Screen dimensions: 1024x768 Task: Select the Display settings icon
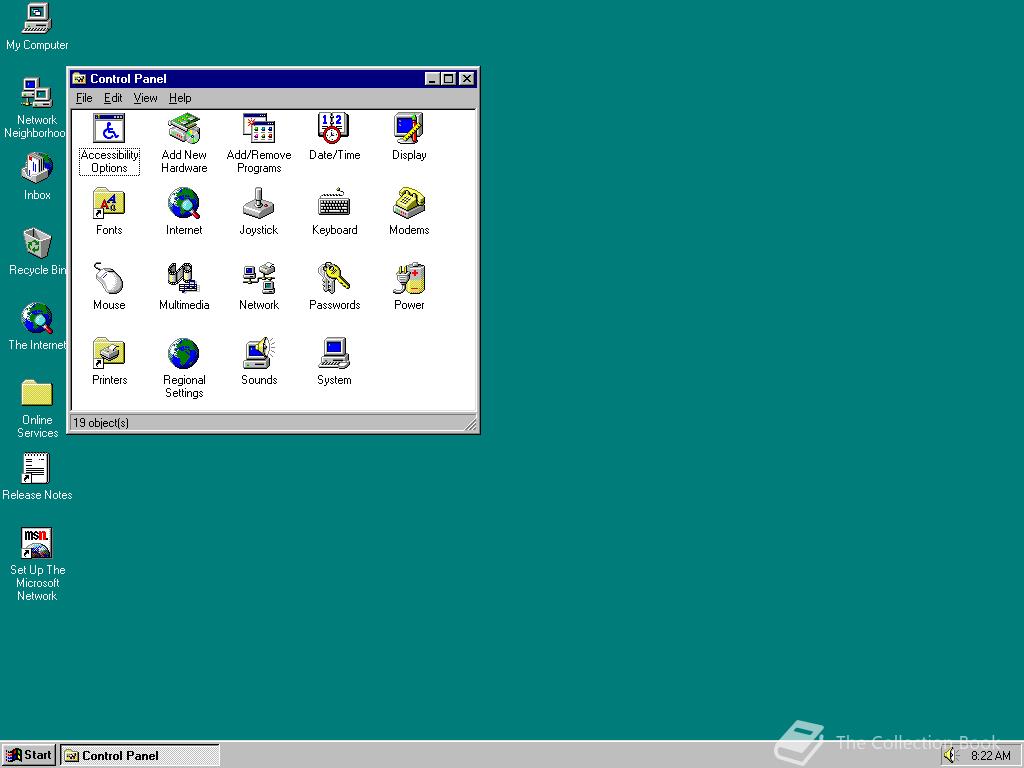(409, 129)
